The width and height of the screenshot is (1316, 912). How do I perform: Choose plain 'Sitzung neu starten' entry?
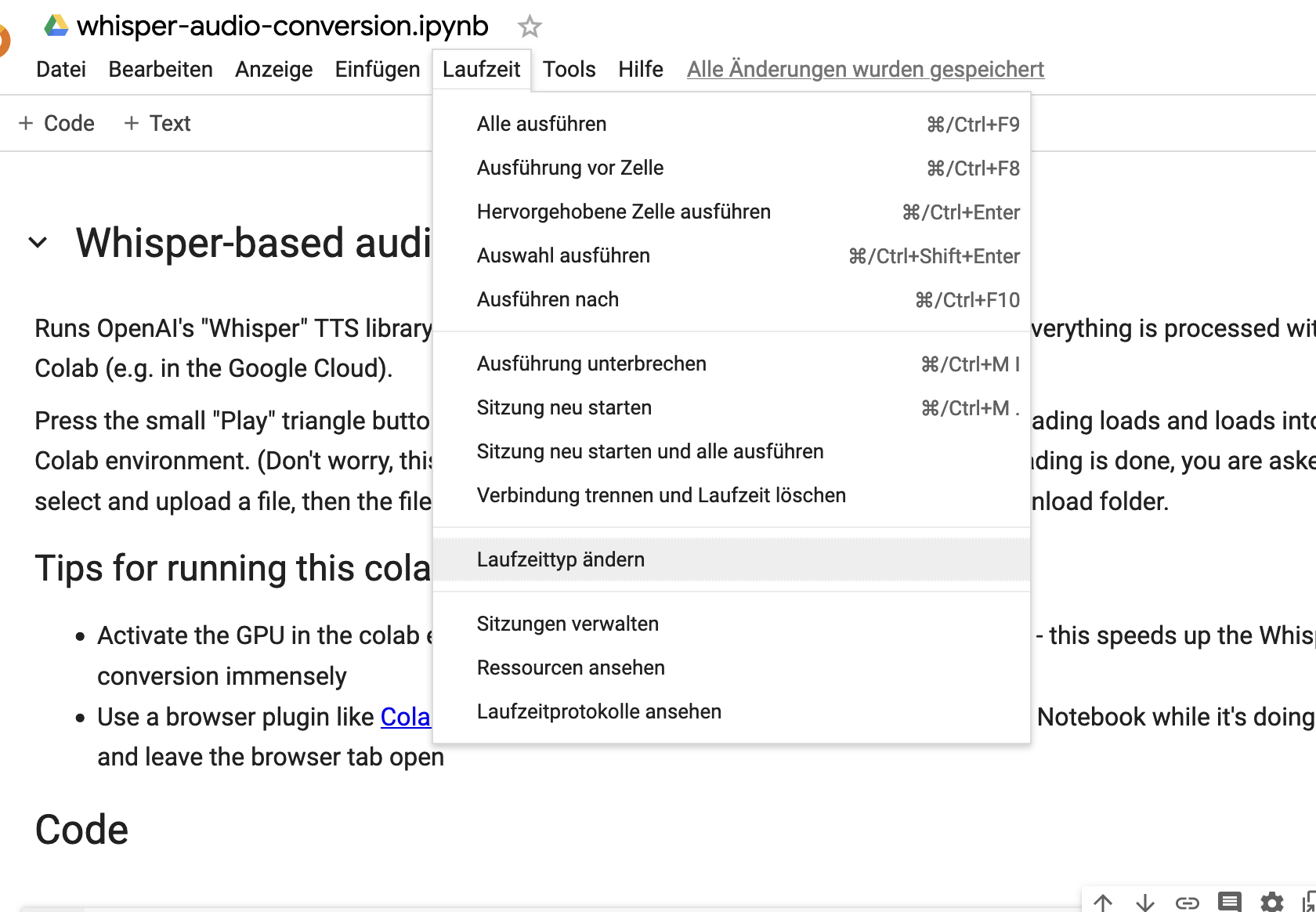click(x=732, y=407)
